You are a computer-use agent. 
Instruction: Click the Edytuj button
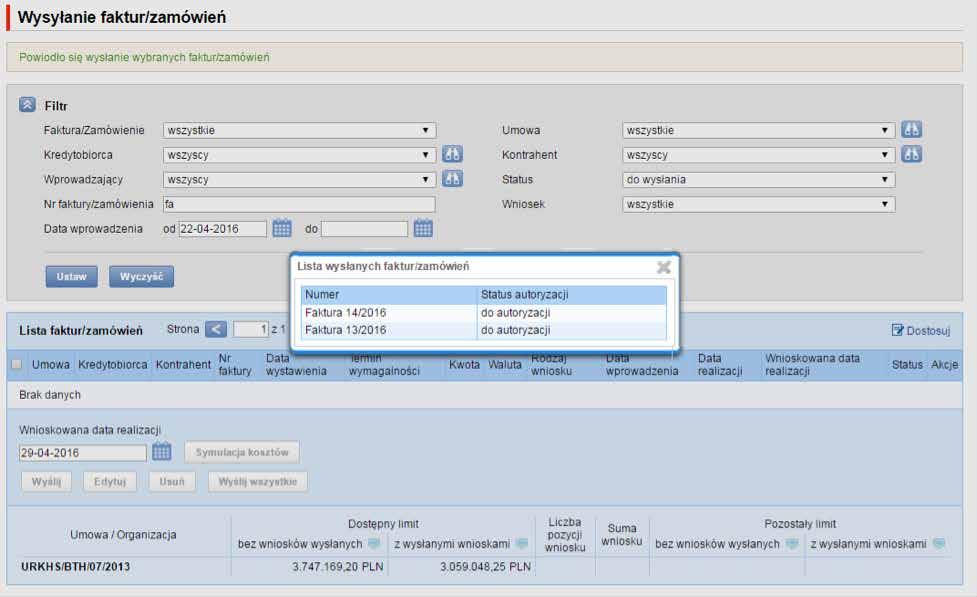tap(110, 482)
